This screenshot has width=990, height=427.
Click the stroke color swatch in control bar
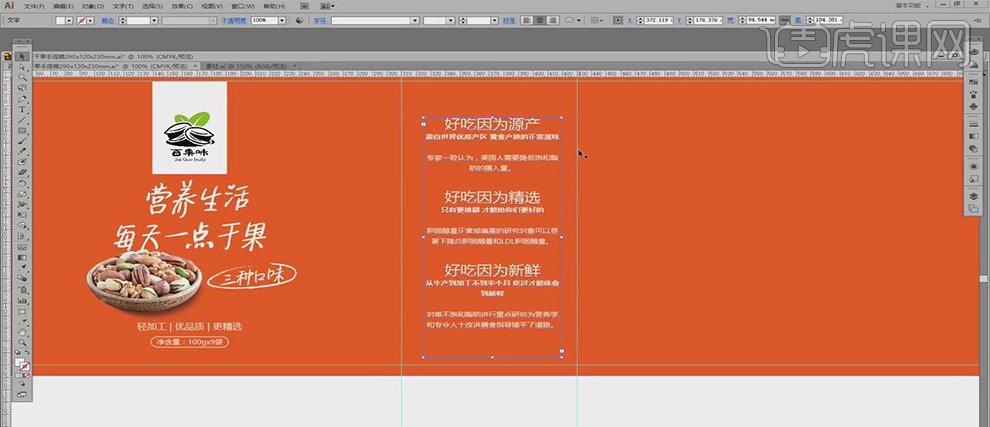click(x=82, y=20)
